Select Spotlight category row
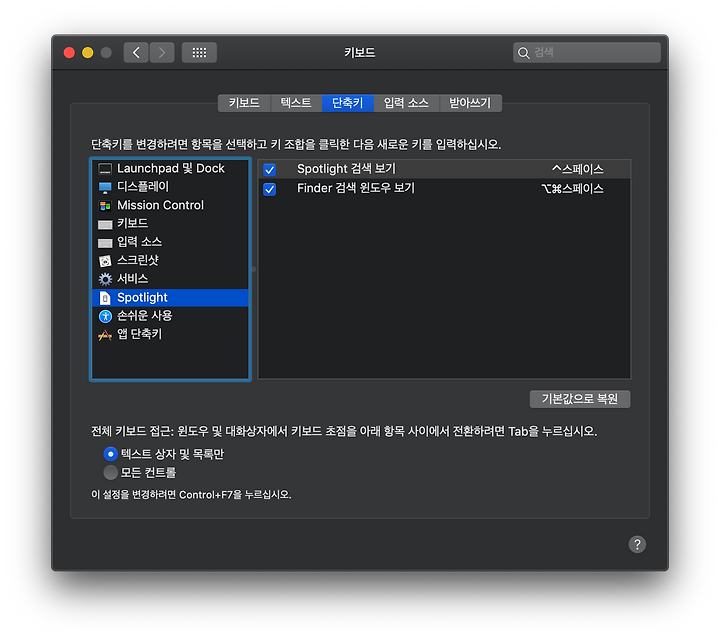This screenshot has width=720, height=639. 170,297
